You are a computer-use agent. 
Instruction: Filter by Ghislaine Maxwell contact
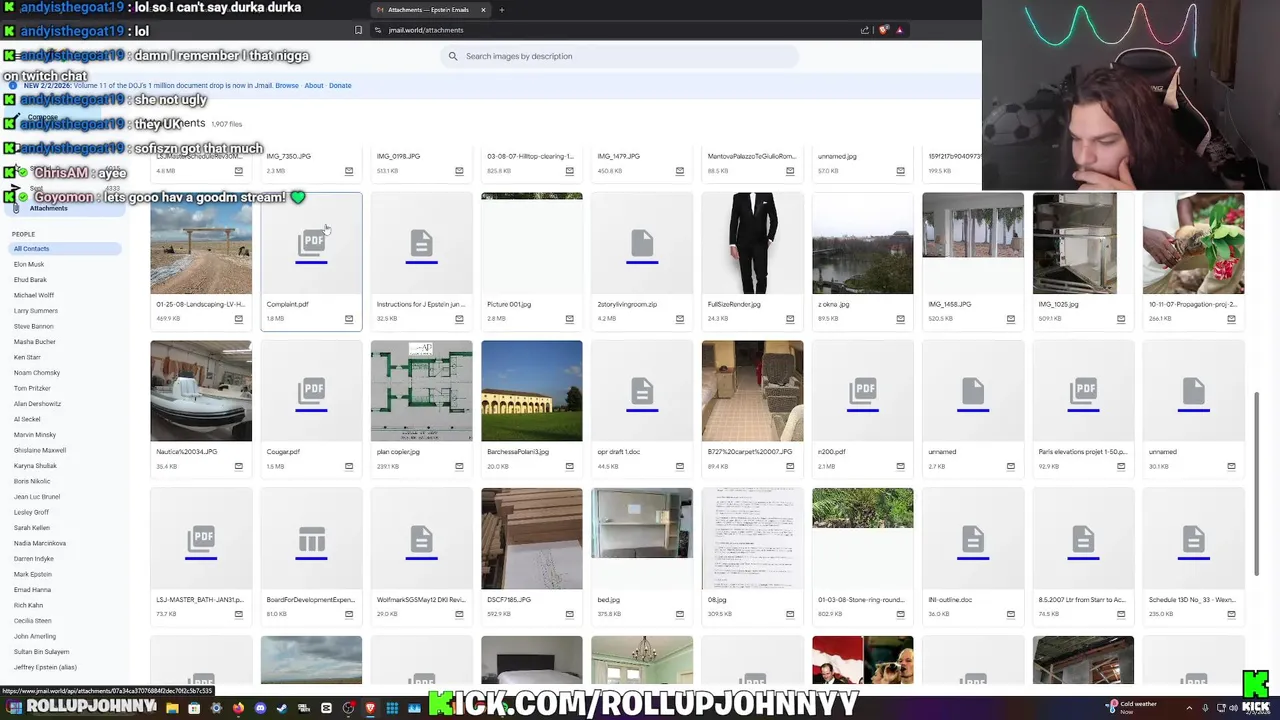pos(40,450)
